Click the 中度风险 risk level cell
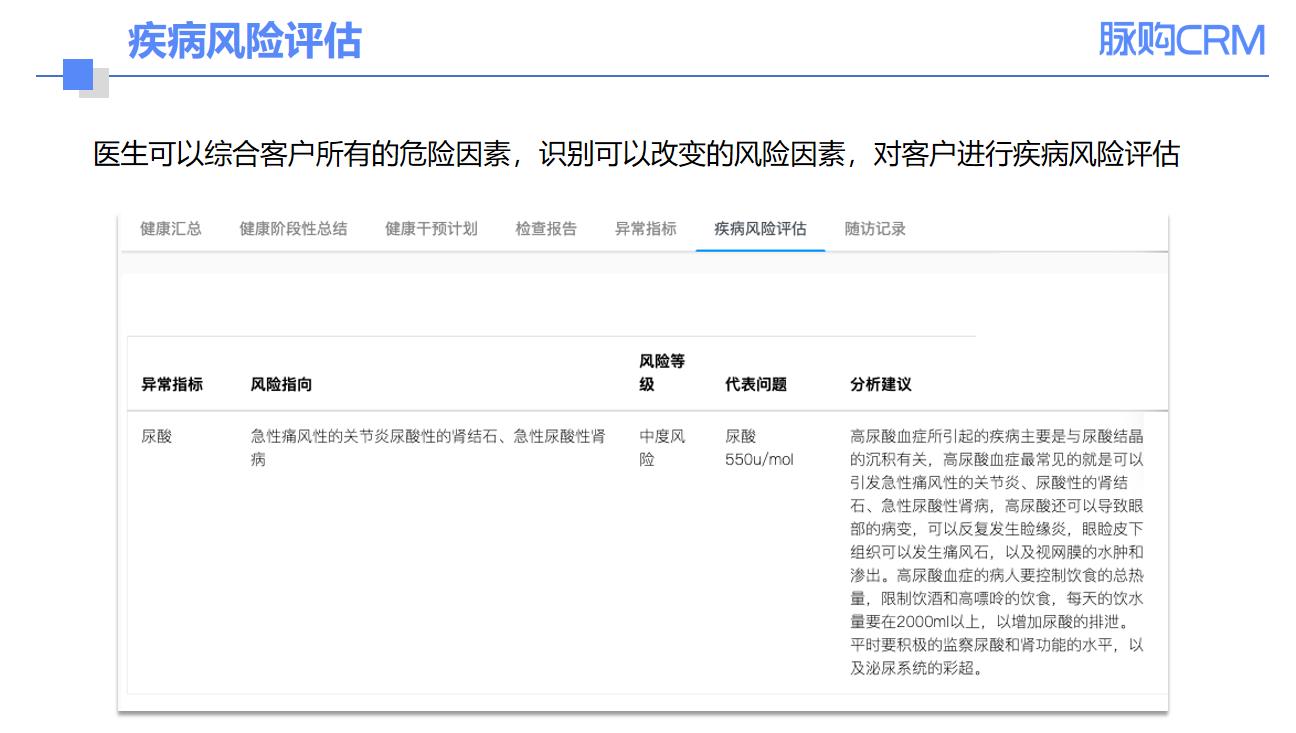The height and width of the screenshot is (733, 1296). [x=662, y=448]
